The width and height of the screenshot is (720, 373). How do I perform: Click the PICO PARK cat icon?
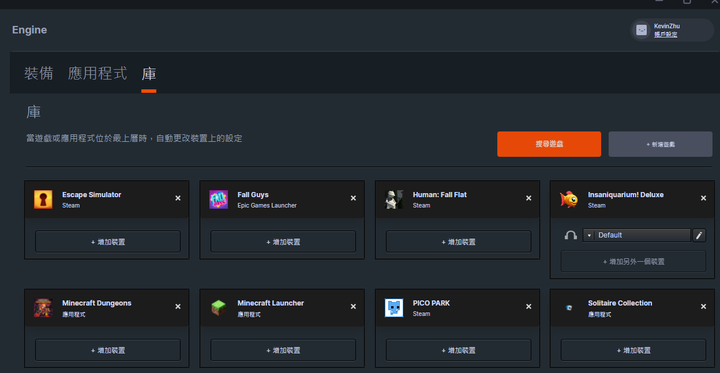394,308
